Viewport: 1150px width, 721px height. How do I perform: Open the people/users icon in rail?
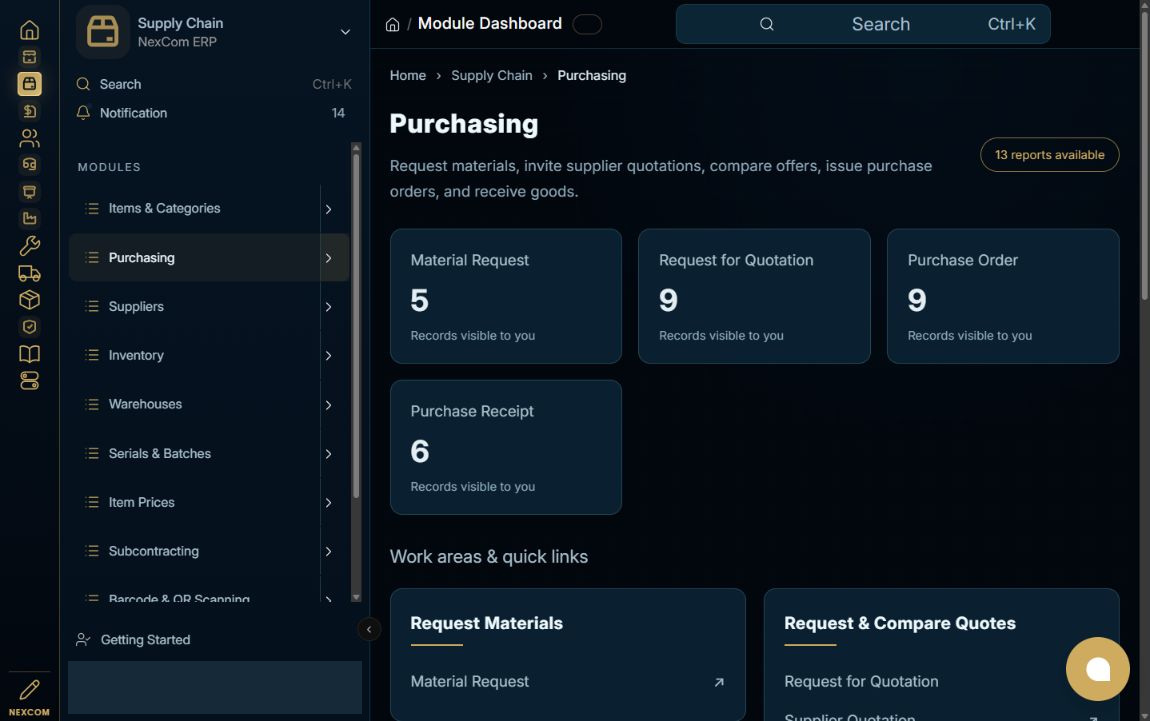click(x=29, y=138)
